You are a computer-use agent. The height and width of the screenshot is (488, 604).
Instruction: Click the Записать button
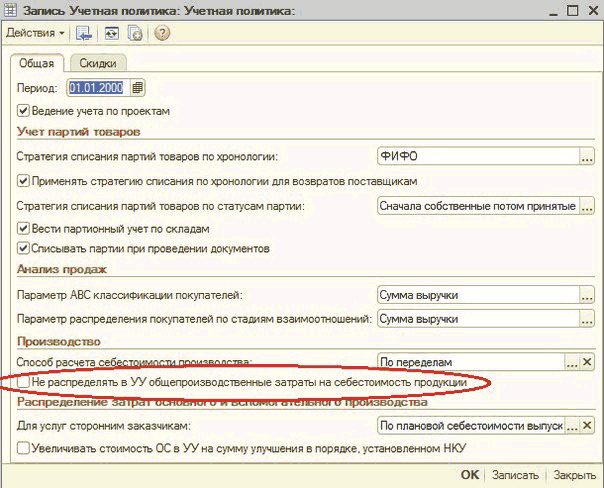[x=515, y=475]
